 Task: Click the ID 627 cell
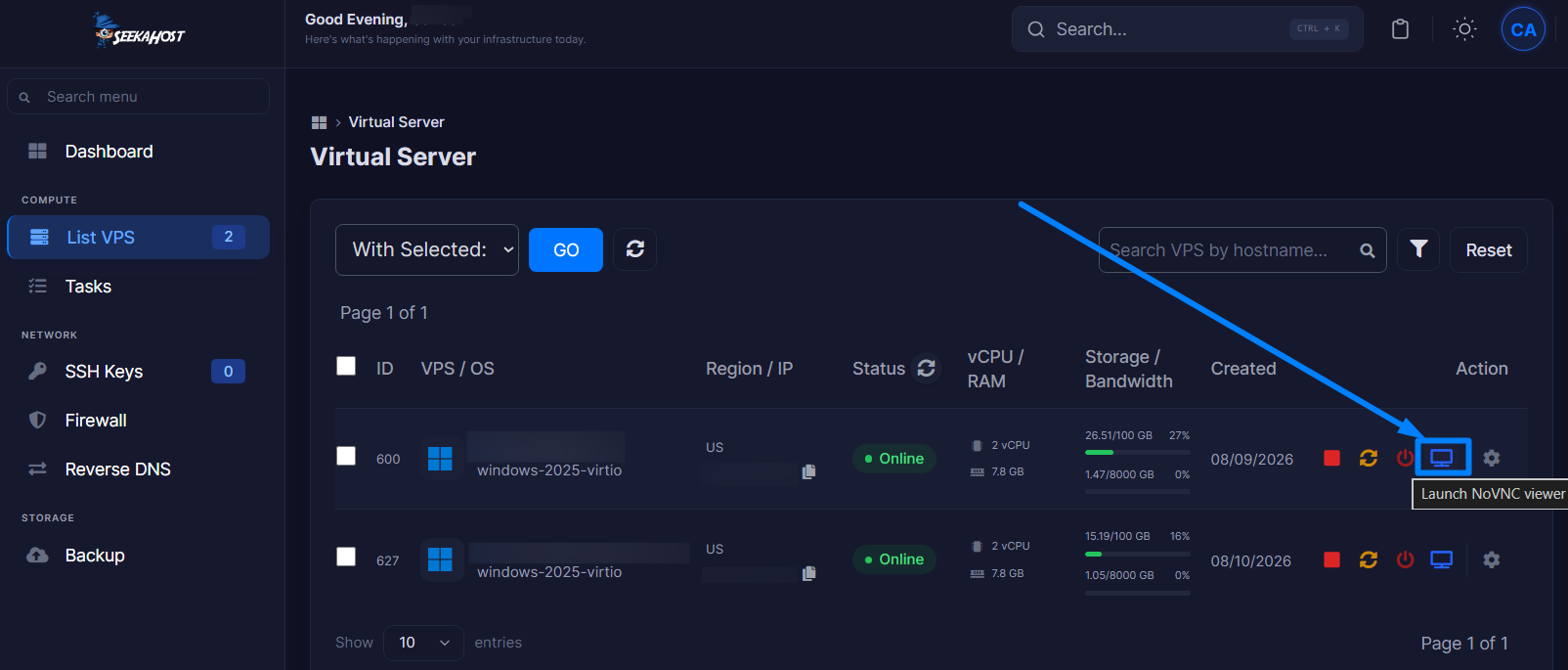click(387, 561)
